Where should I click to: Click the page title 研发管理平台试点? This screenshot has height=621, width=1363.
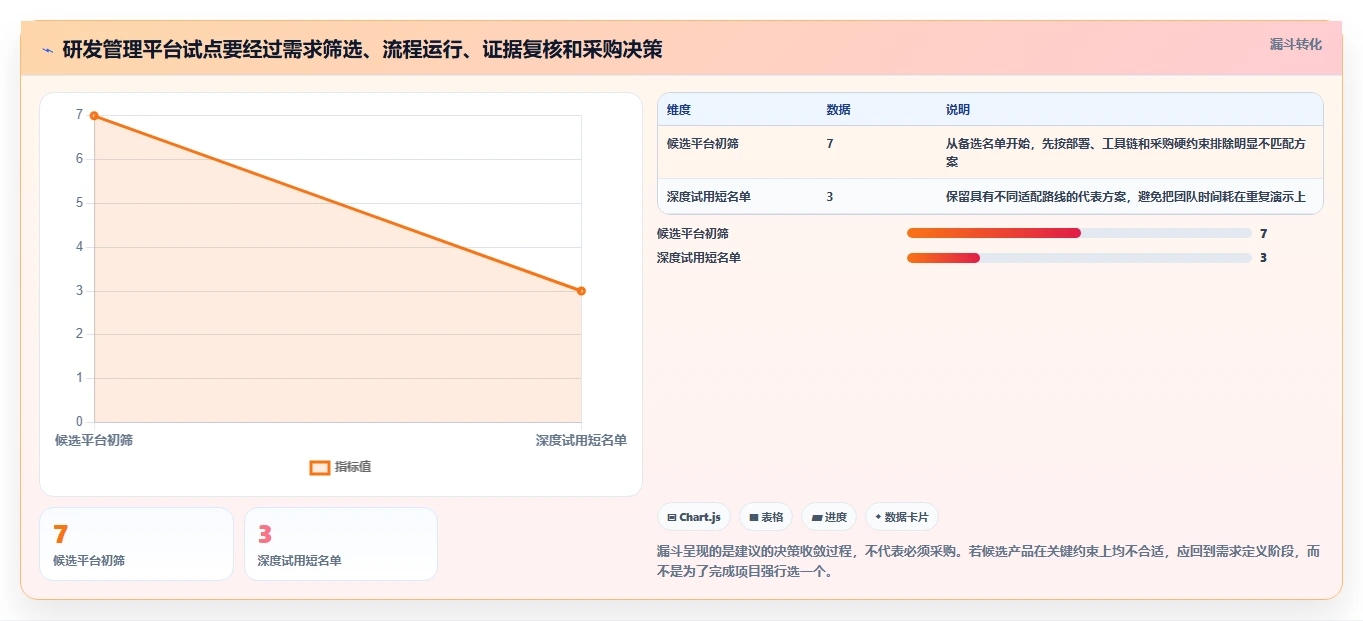point(362,49)
